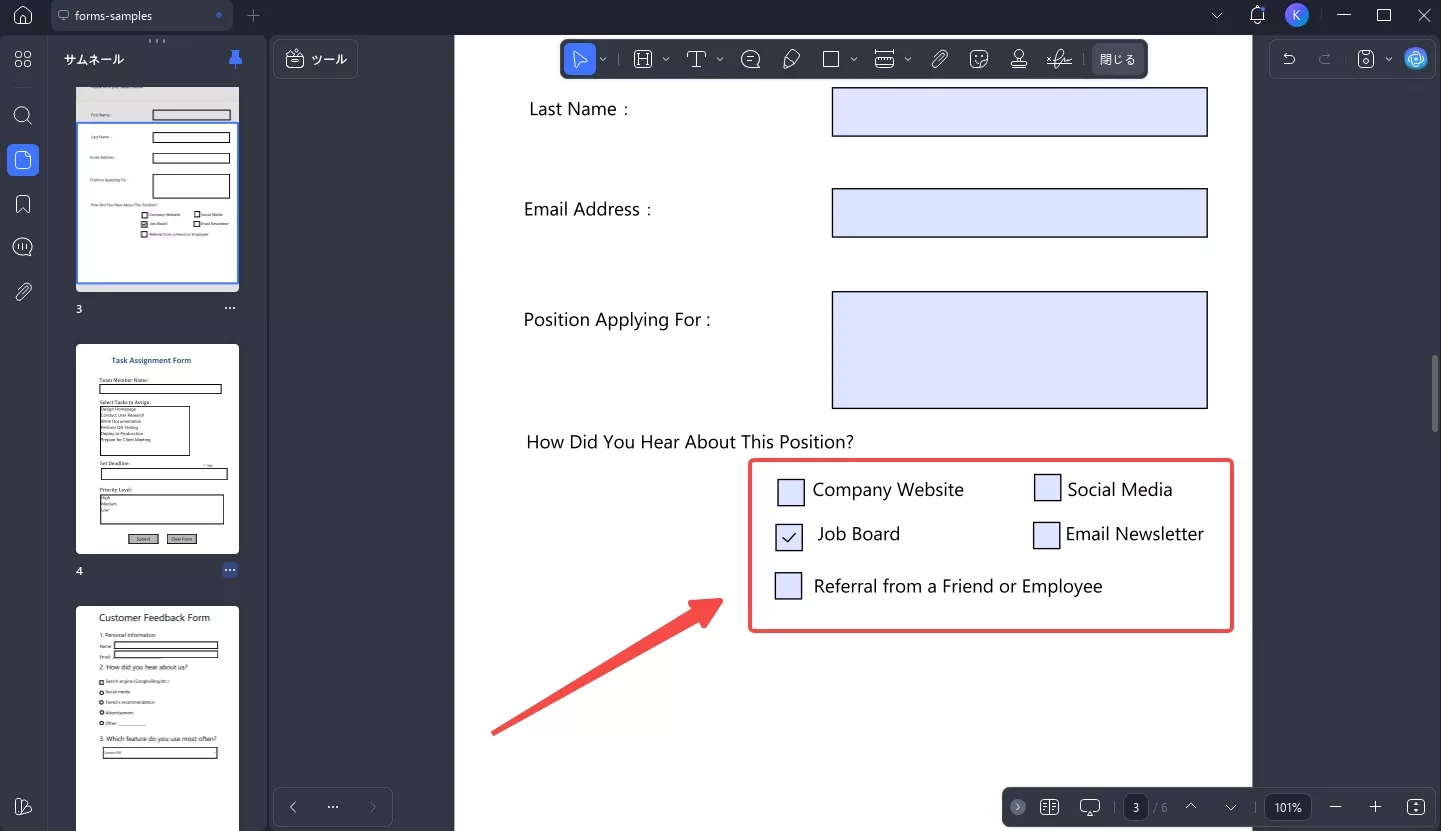Click the 閉じる button
1441x831 pixels.
coord(1117,60)
